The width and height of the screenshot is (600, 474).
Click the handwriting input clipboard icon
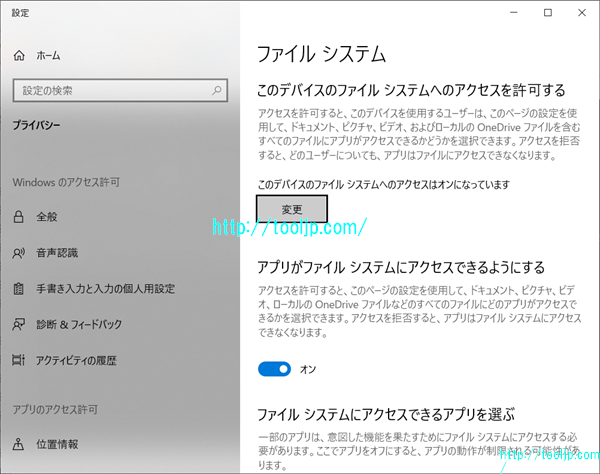[x=18, y=288]
